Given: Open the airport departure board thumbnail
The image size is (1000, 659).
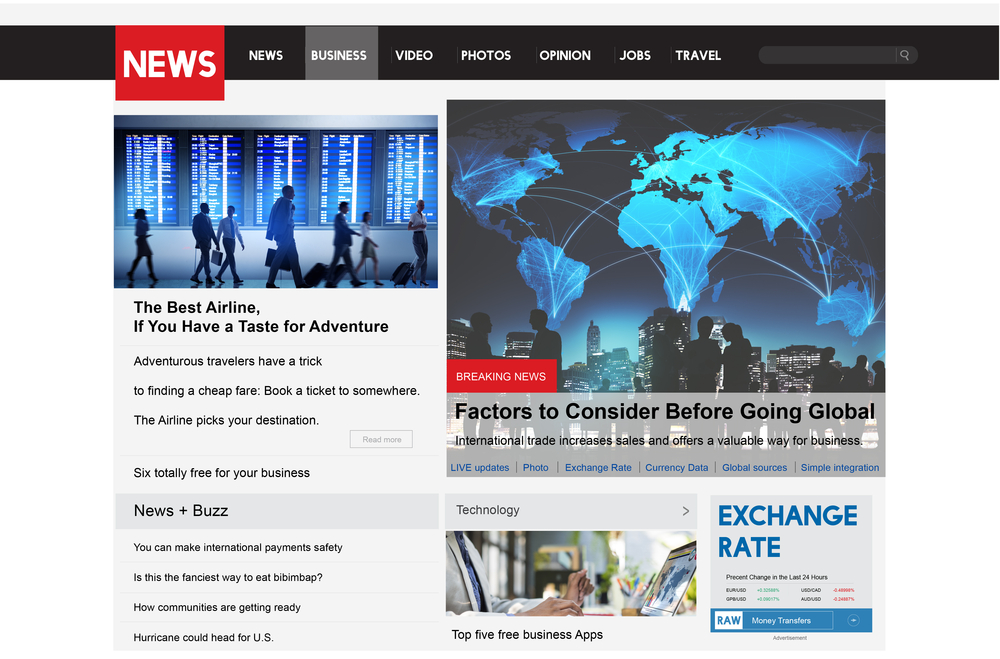Looking at the screenshot, I should tap(276, 201).
